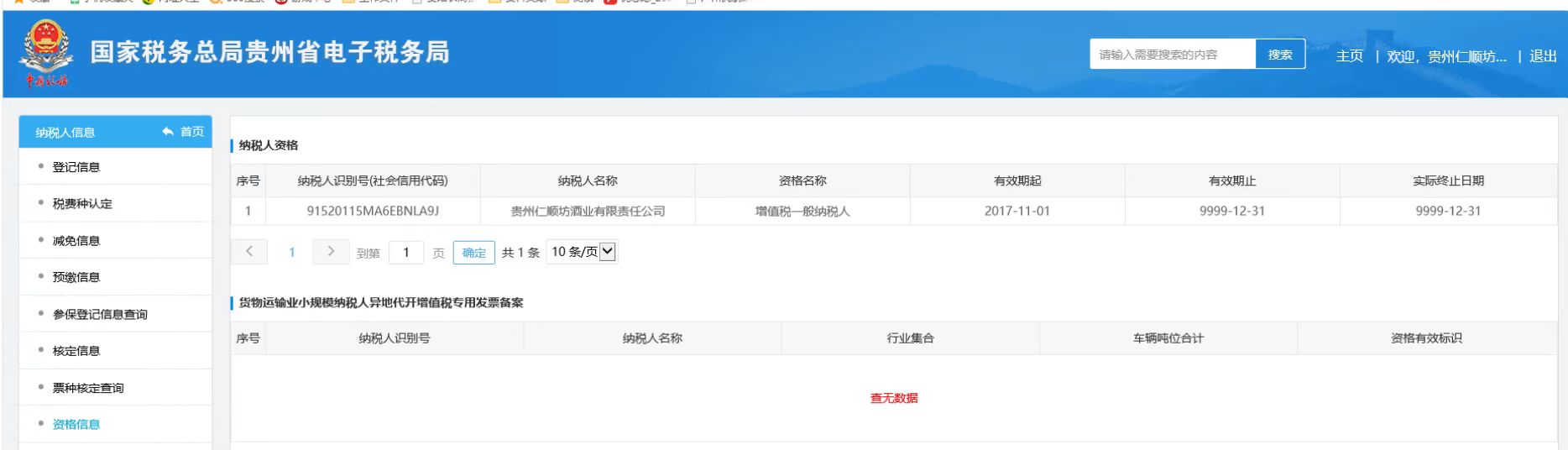Select 税费种认定 sidebar item
Screen dimensions: 1568x450
(82, 204)
